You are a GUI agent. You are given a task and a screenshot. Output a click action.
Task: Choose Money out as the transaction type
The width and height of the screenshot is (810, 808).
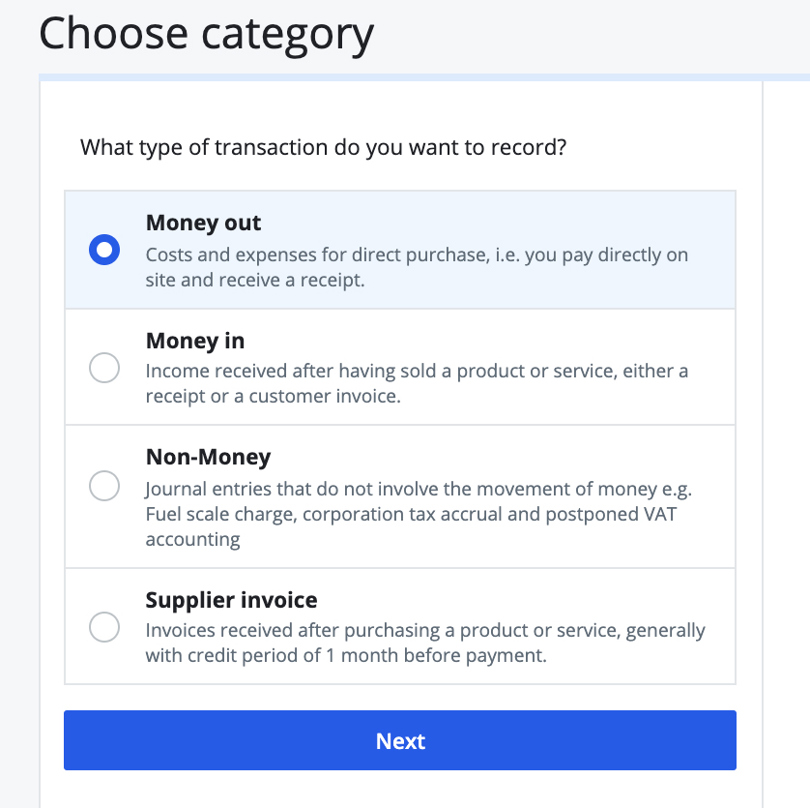(104, 250)
